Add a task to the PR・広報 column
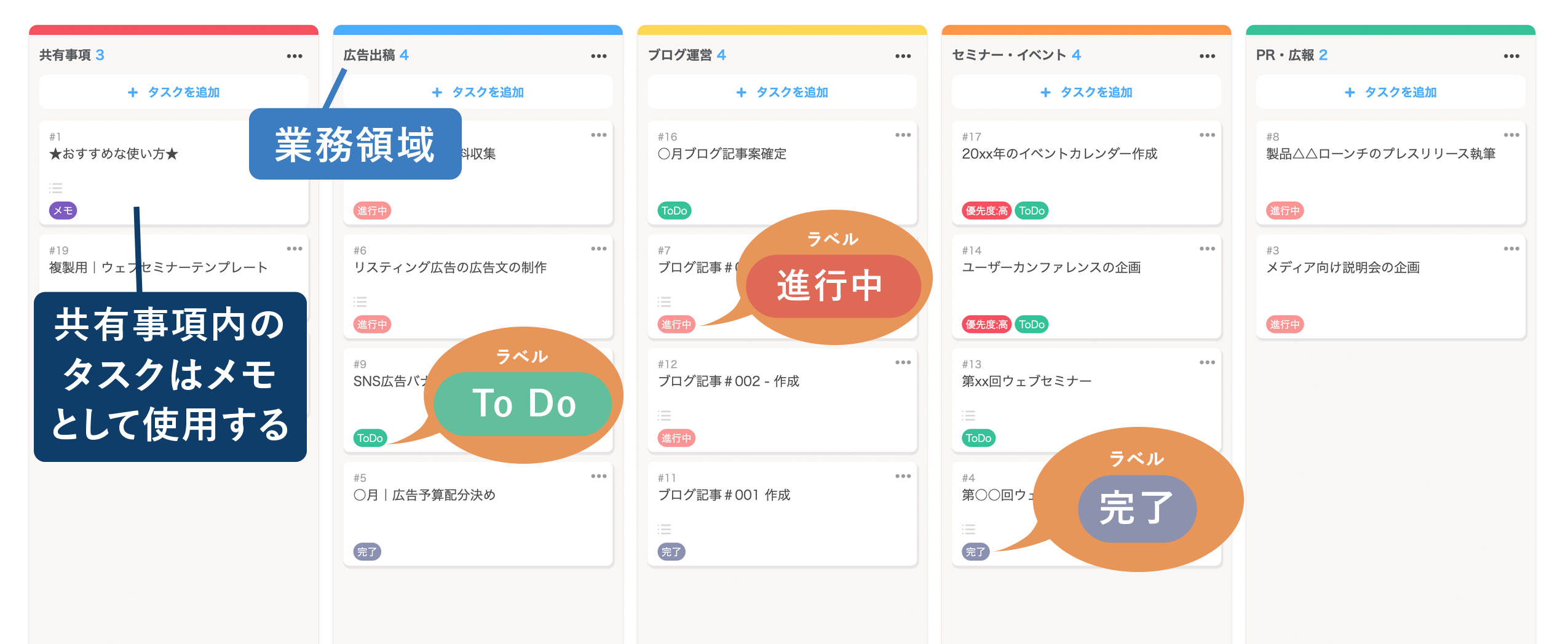The image size is (1568, 644). (1391, 92)
